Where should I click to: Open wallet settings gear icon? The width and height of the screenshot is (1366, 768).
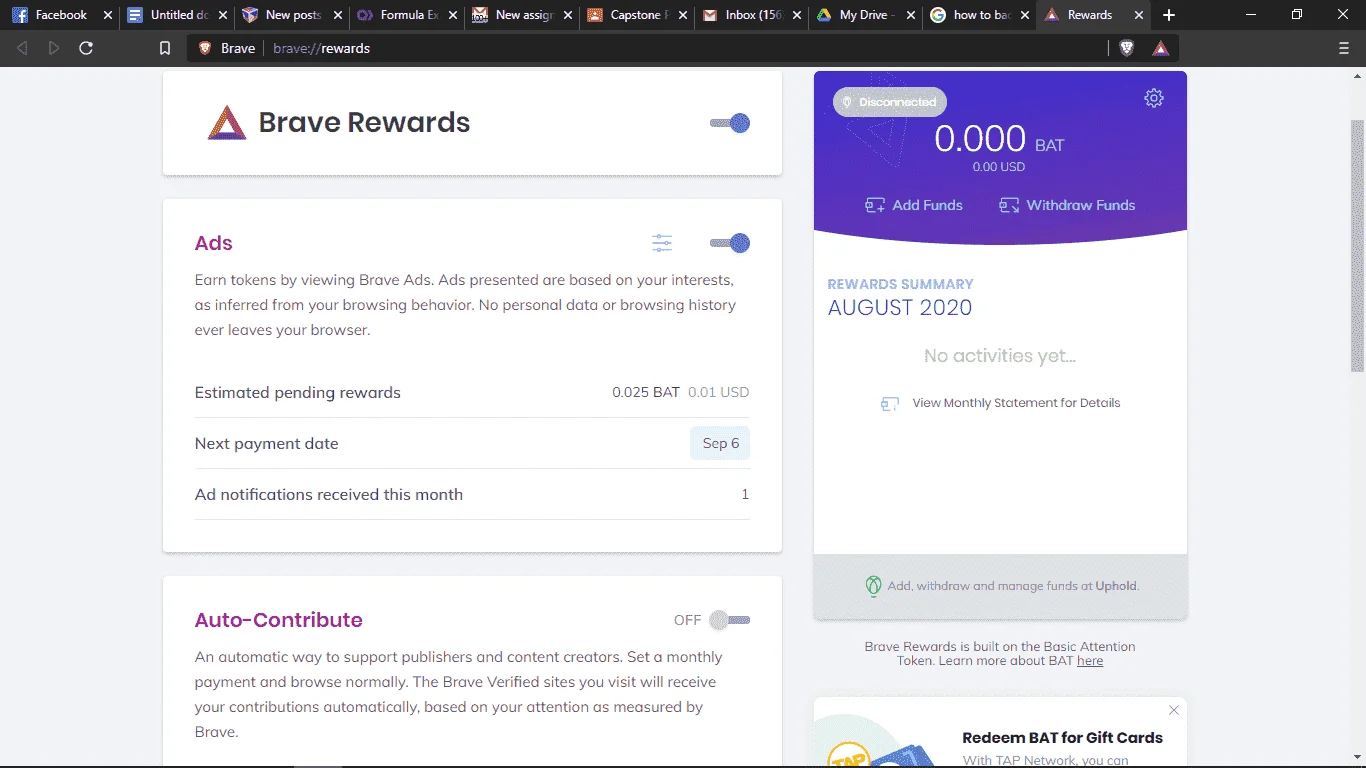(1154, 98)
